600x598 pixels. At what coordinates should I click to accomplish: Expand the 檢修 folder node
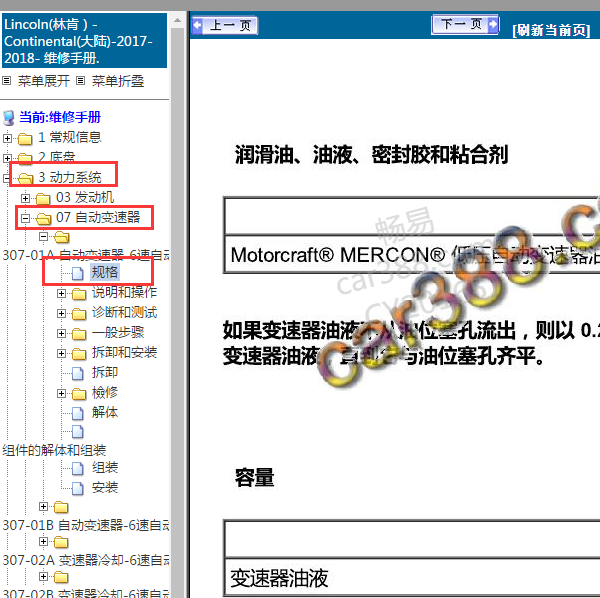(61, 393)
